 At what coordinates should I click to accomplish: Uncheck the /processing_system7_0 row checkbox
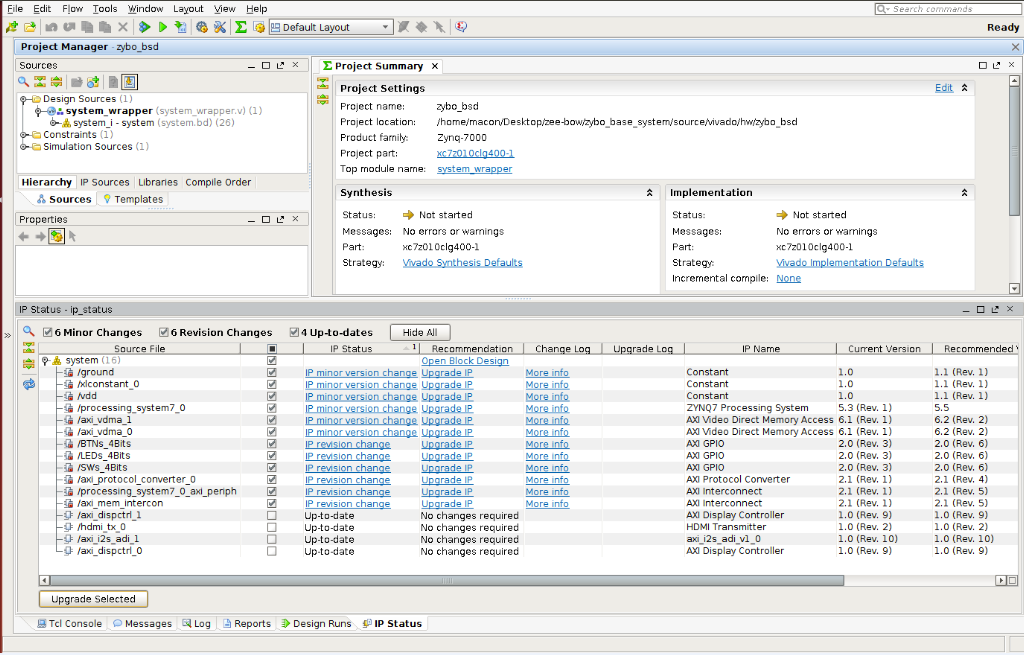pyautogui.click(x=272, y=408)
